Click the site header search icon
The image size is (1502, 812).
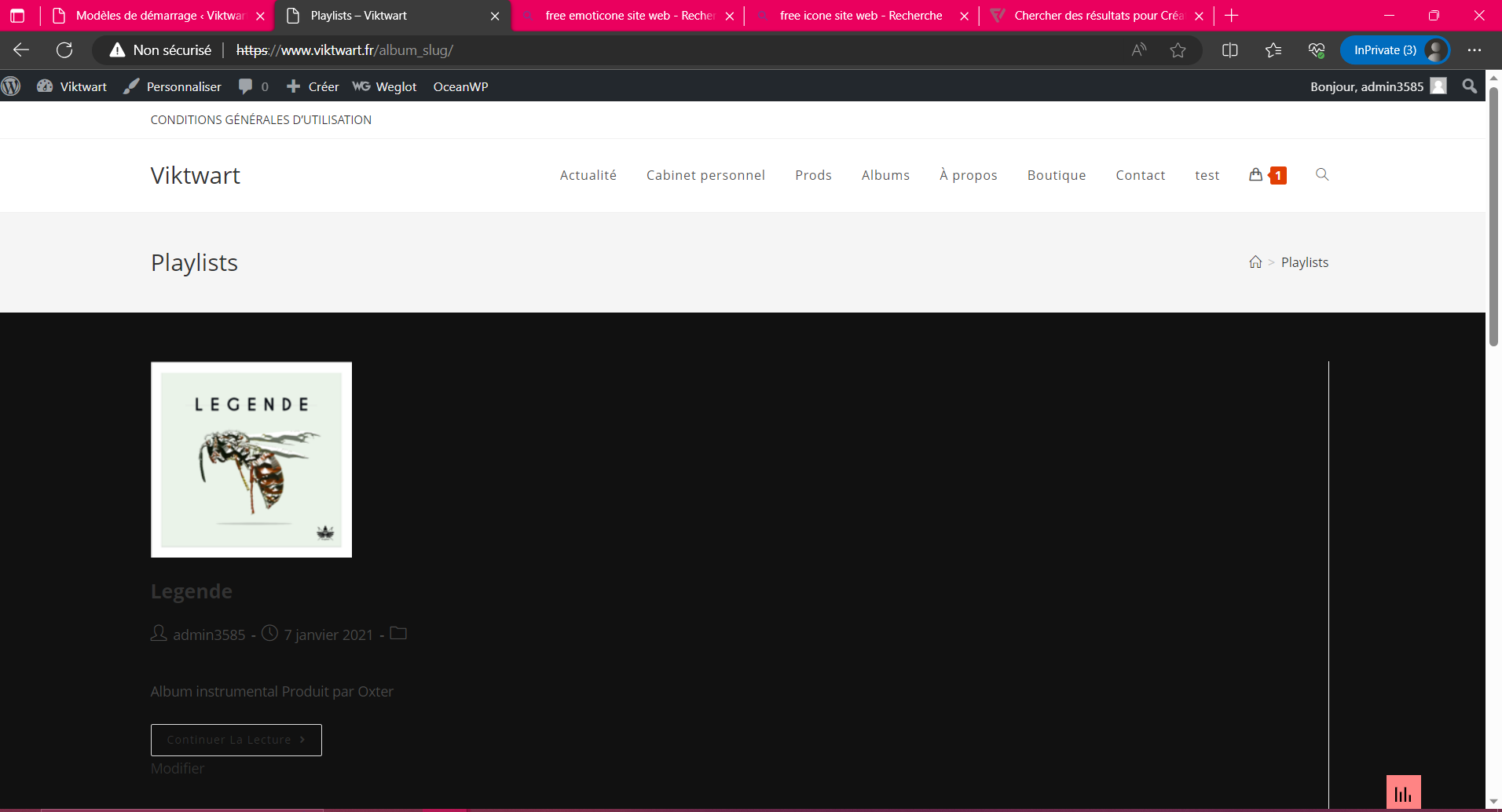1322,174
